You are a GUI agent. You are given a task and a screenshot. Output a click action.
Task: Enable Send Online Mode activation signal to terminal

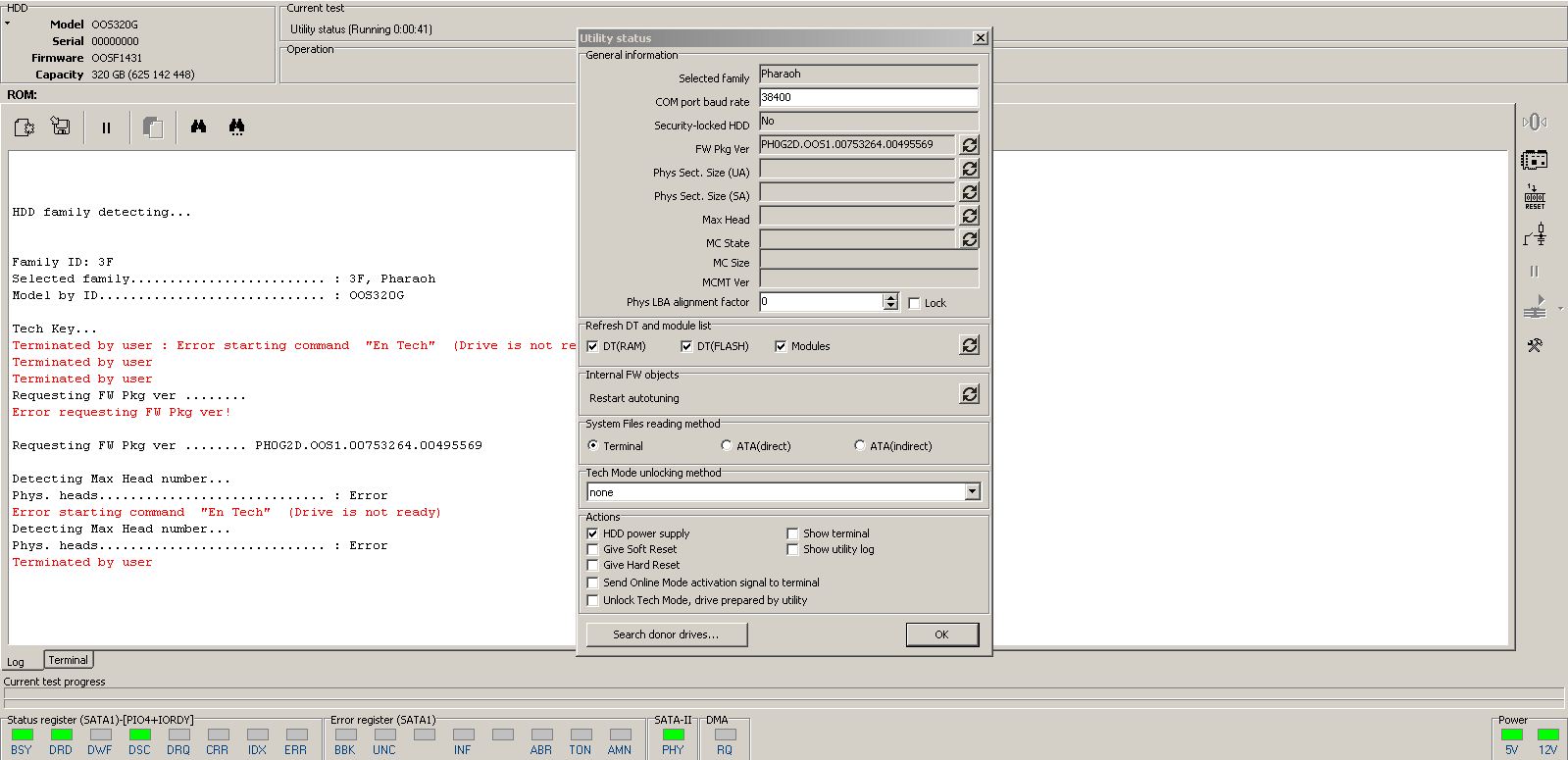click(592, 583)
